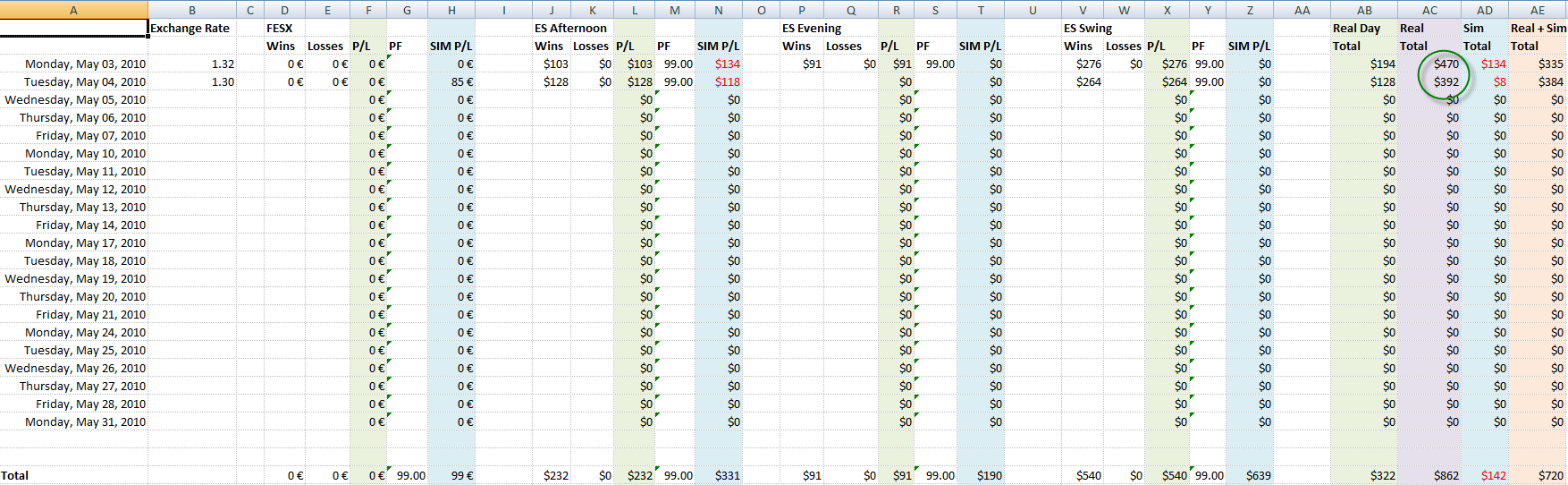Select column header N
Image resolution: width=1568 pixels, height=485 pixels.
point(719,10)
